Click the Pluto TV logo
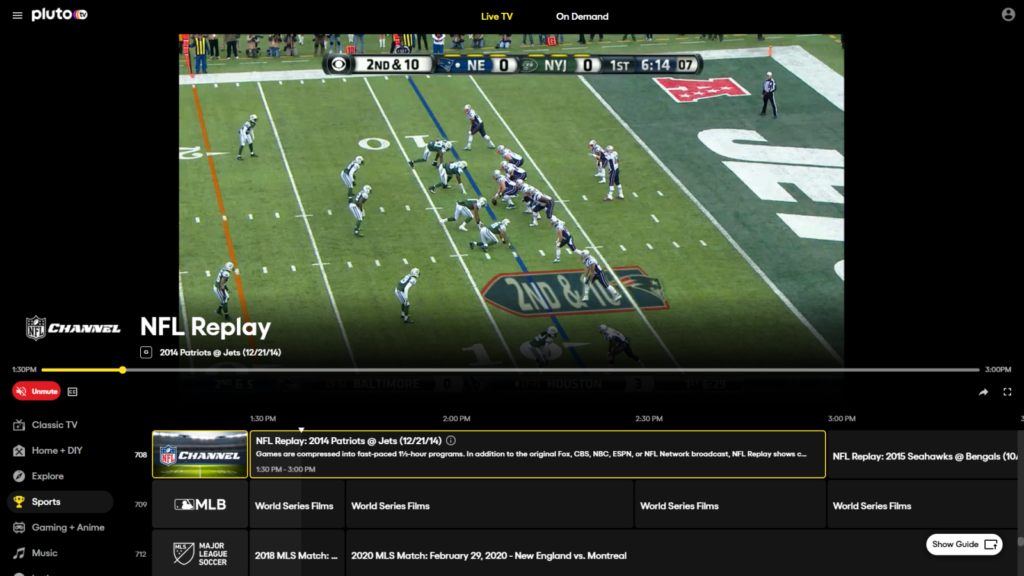 click(x=59, y=14)
